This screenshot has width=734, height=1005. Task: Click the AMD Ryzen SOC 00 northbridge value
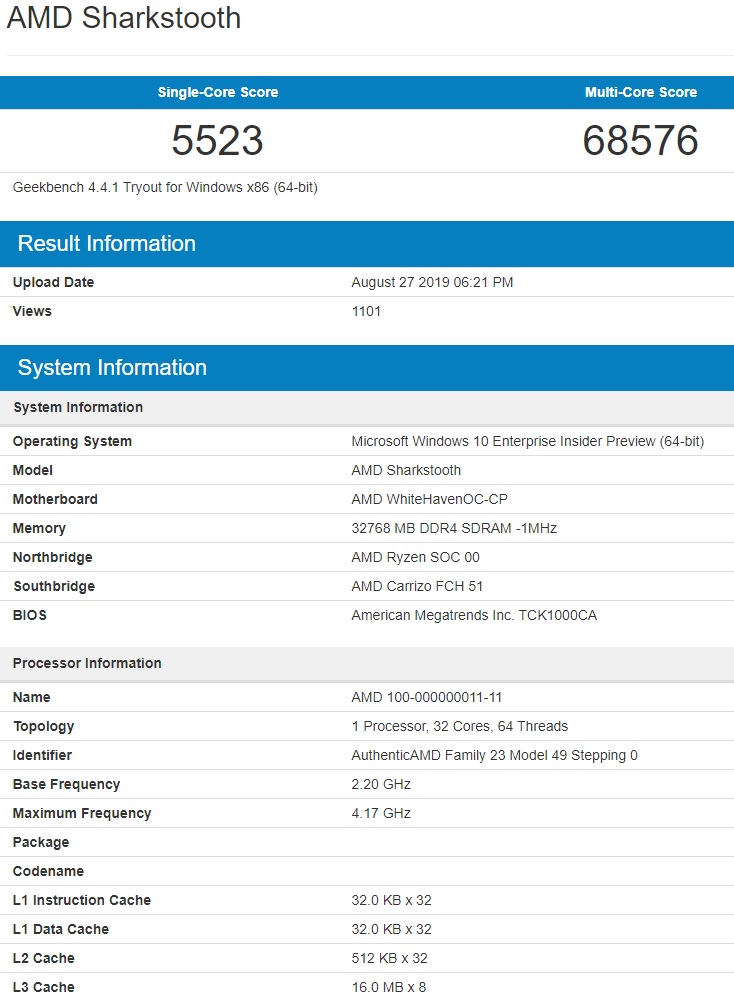tap(415, 557)
